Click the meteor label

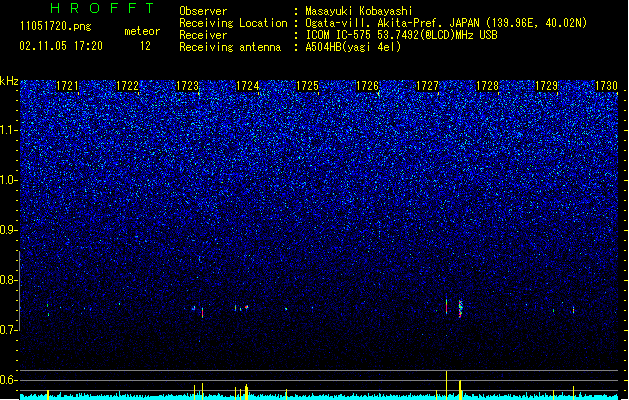click(142, 31)
